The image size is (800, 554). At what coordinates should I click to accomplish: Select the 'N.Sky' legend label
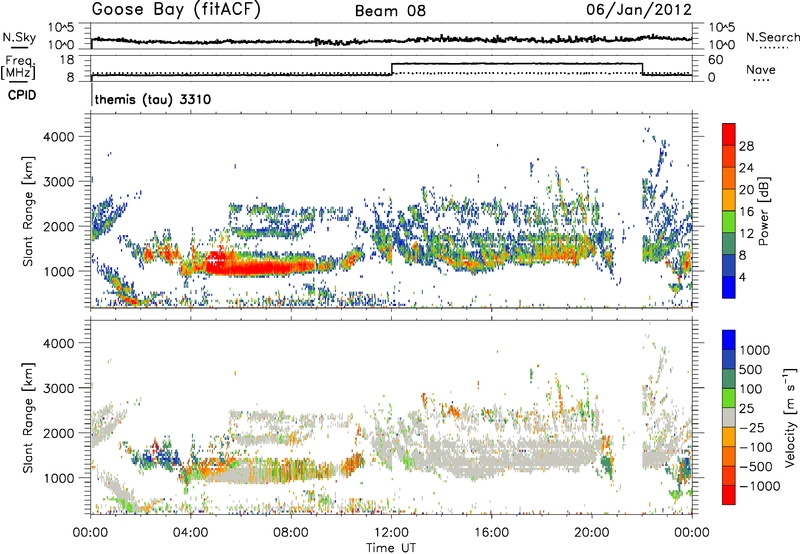pyautogui.click(x=19, y=37)
